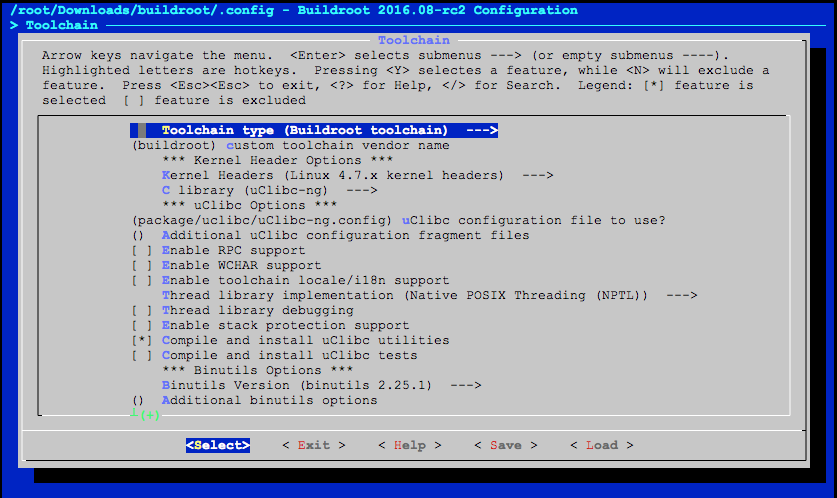Edit uClibc configuration file path
Viewport: 837px width, 498px height.
399,220
